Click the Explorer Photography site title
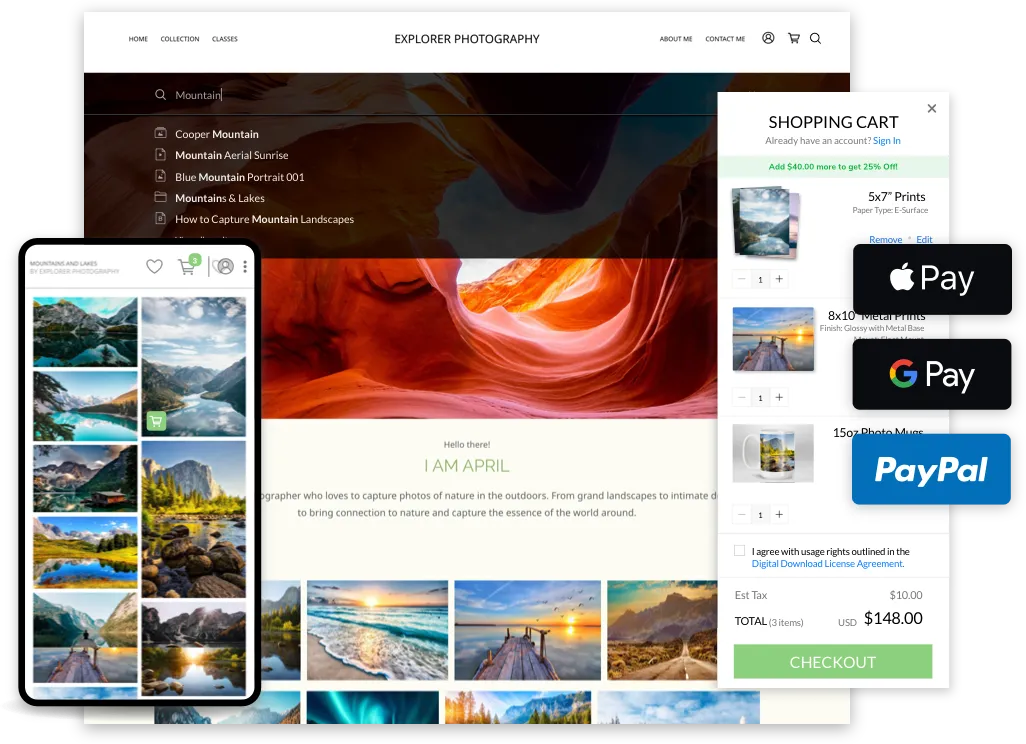Viewport: 1026px width, 744px height. (x=467, y=39)
